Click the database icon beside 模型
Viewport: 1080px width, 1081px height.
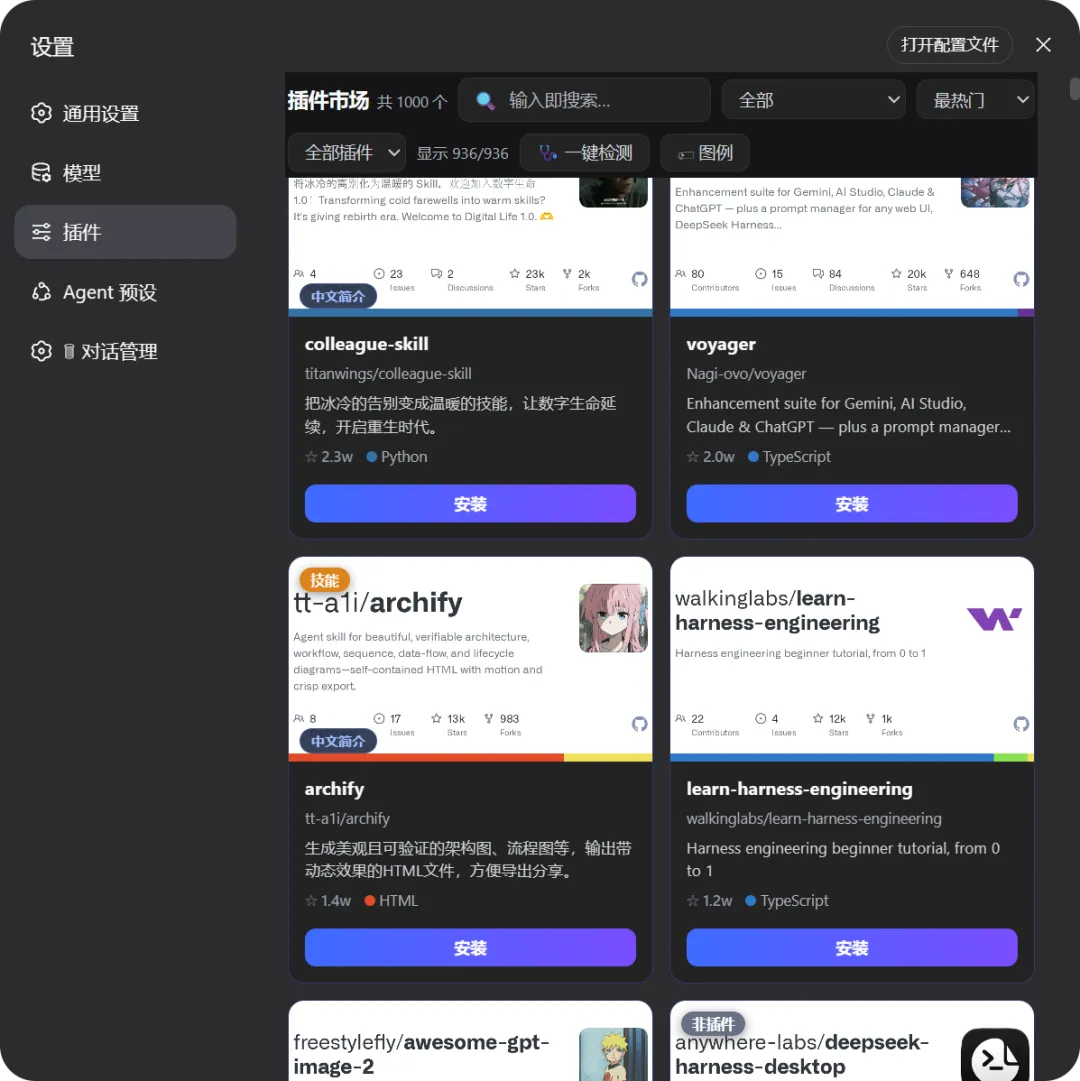(41, 172)
